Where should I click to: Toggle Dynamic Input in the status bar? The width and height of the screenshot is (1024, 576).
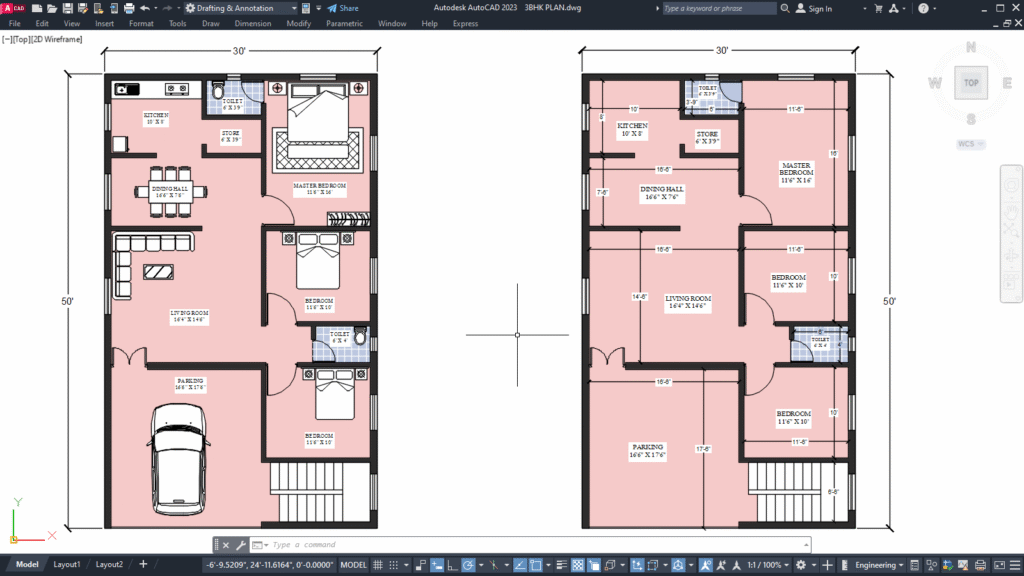pos(437,565)
